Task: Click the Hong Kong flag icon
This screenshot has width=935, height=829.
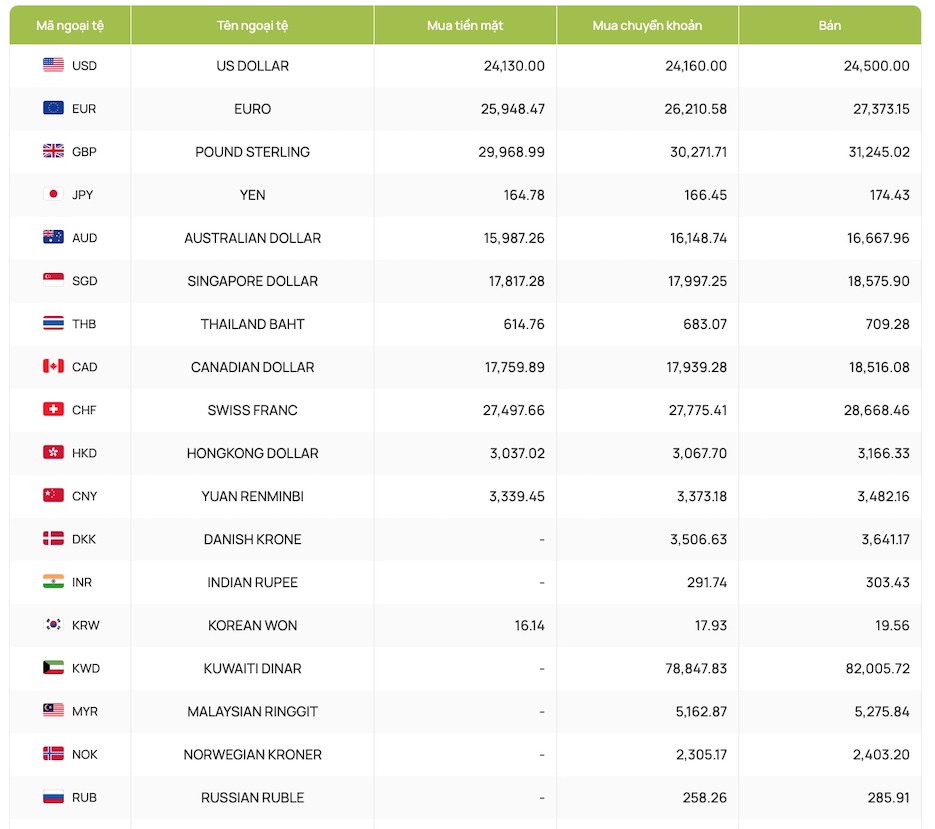Action: point(53,452)
